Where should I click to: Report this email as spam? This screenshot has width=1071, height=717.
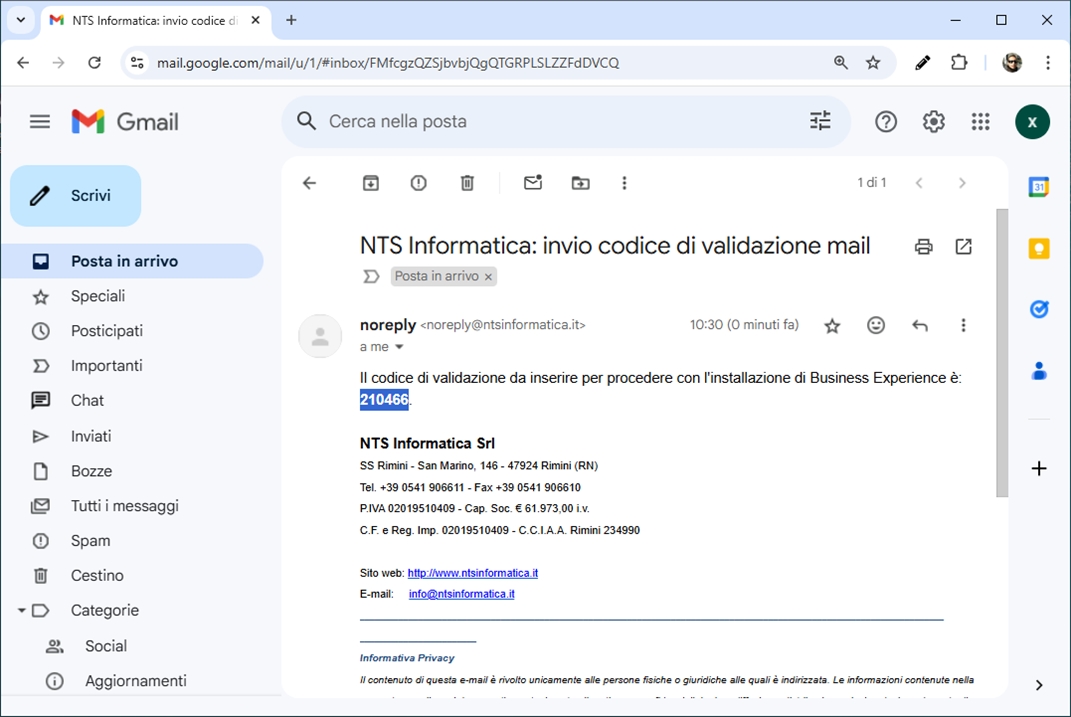pos(419,183)
